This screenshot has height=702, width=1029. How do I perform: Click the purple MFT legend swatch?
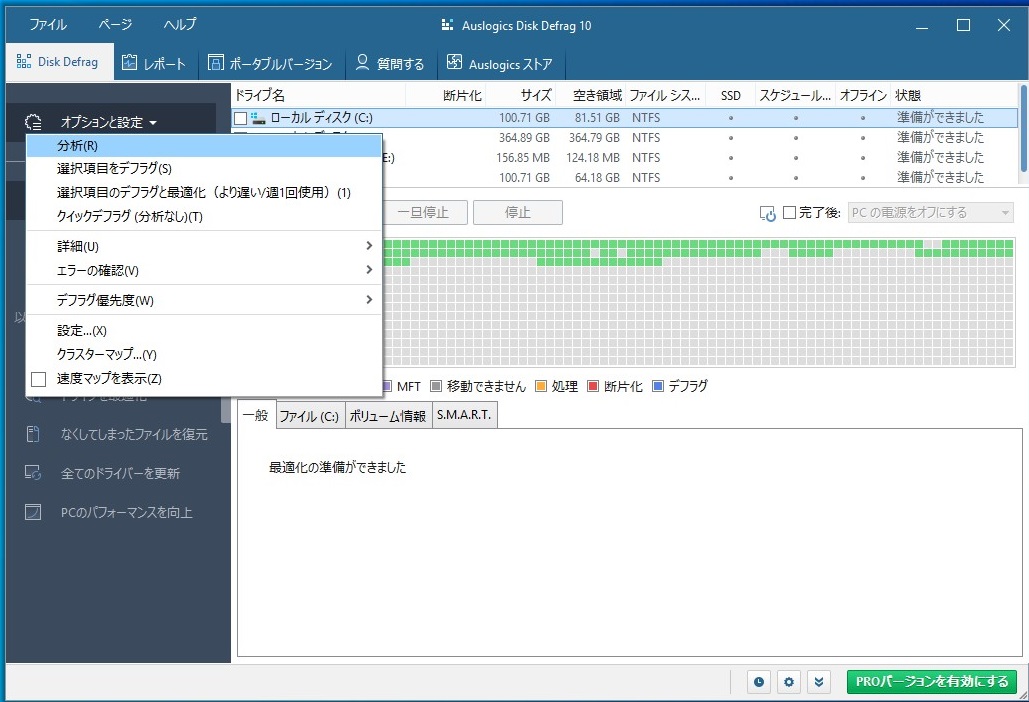pos(387,386)
